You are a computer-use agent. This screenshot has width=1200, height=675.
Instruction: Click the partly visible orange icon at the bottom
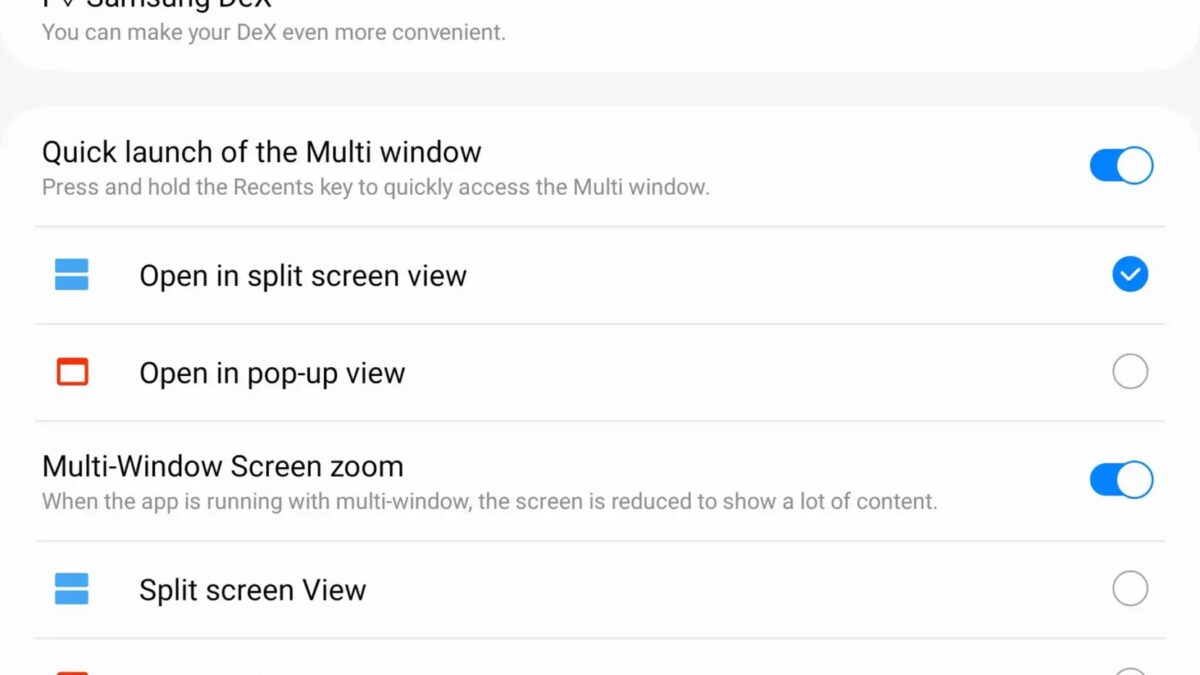tap(72, 672)
